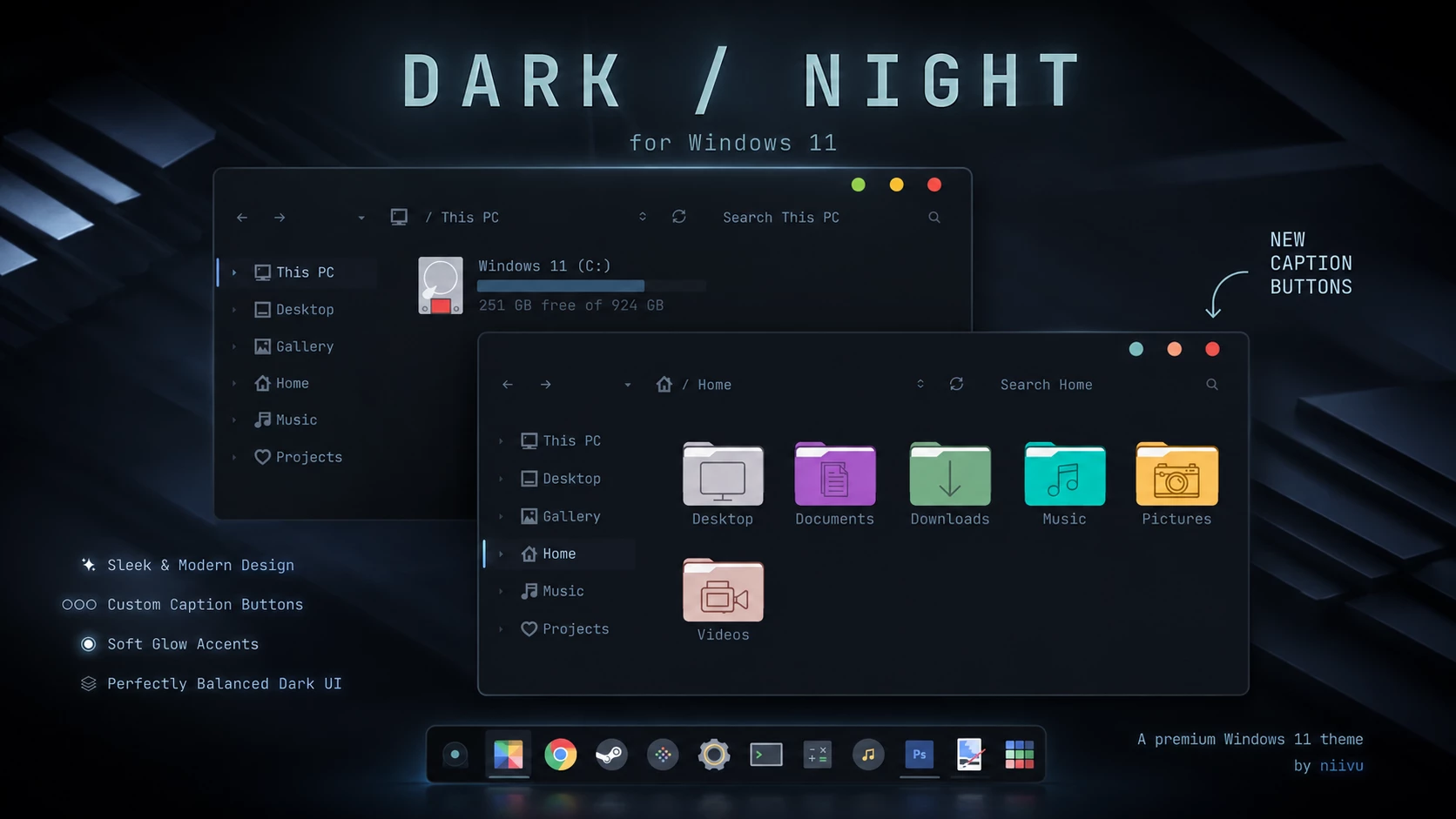Open address history dropdown in This PC window
Viewport: 1456px width, 819px height.
tap(643, 217)
